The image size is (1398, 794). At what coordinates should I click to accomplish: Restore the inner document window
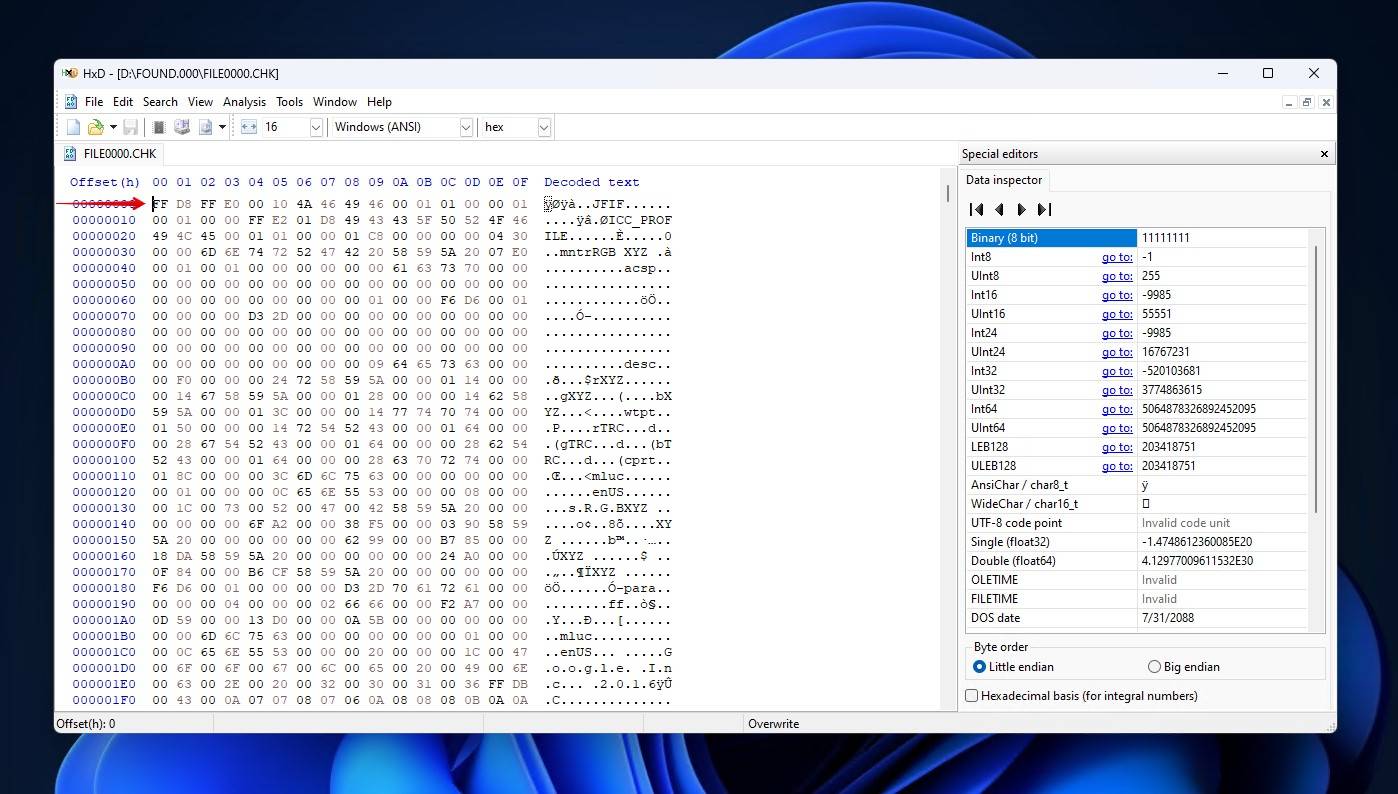1307,102
